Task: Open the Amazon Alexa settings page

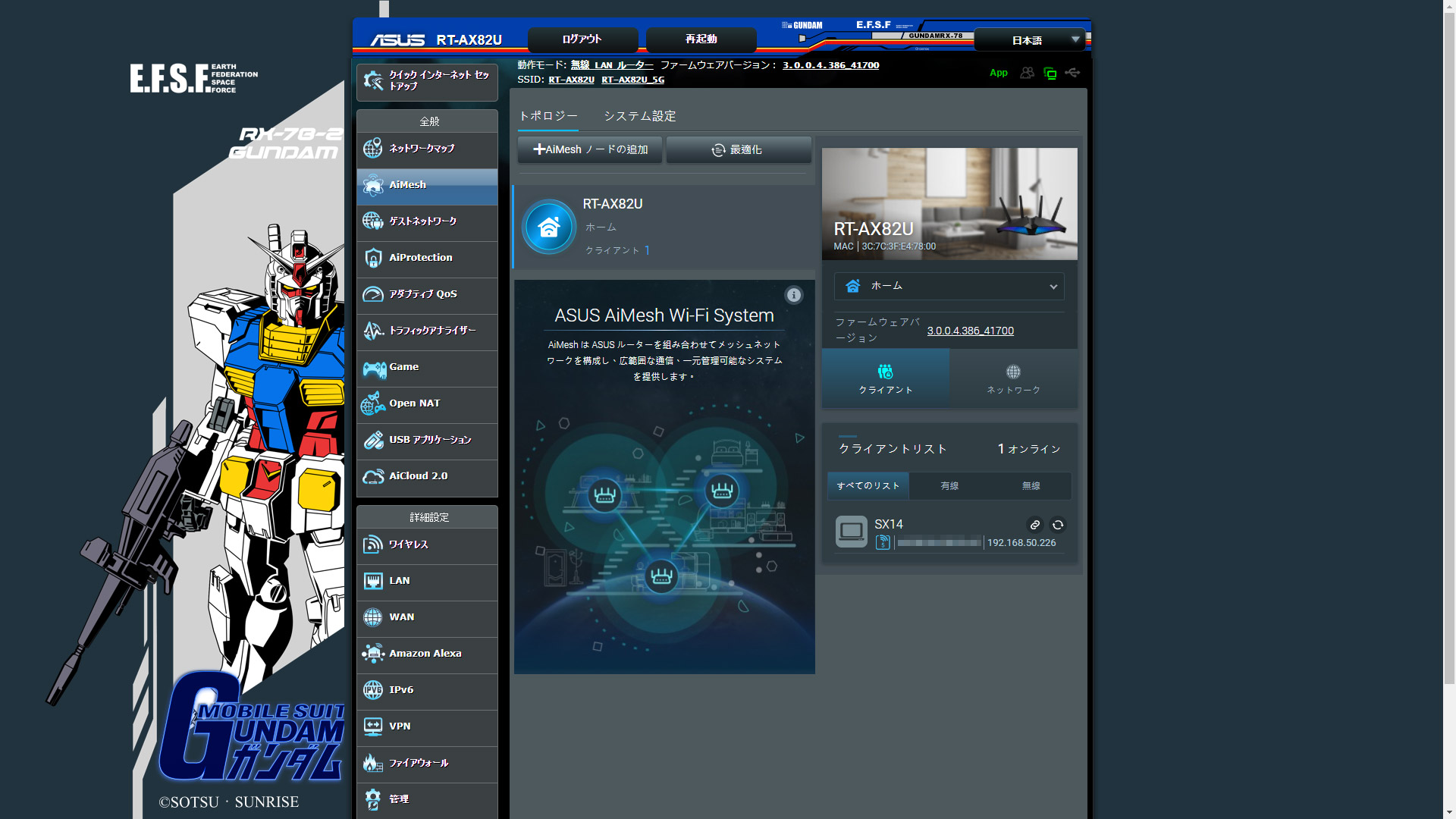Action: click(427, 654)
